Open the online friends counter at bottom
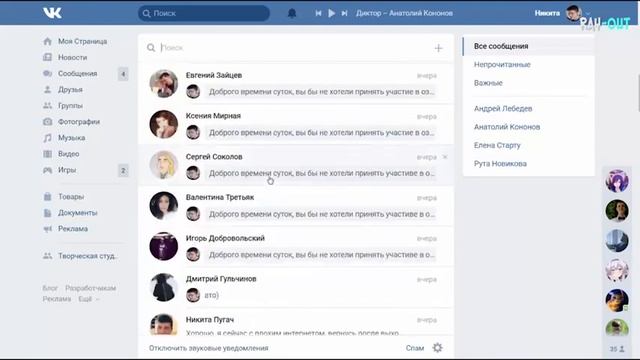 [617, 349]
